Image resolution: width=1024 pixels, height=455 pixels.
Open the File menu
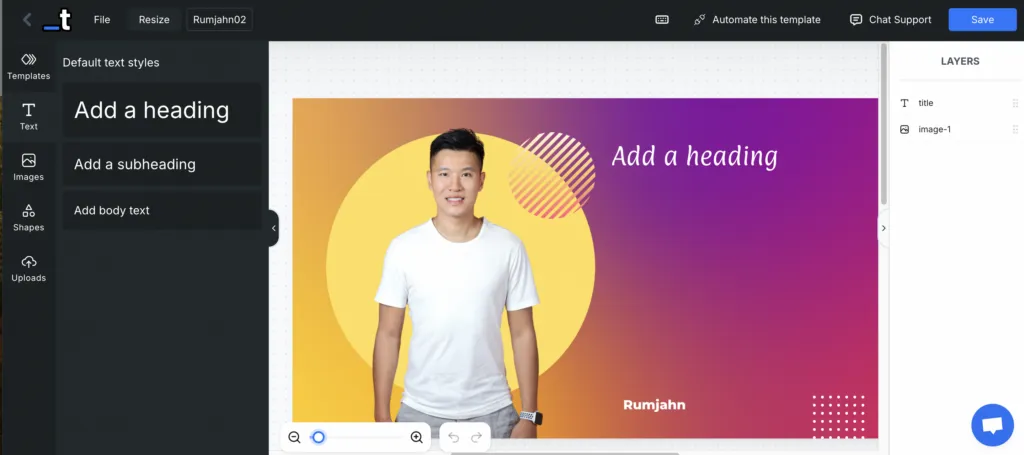pos(102,20)
